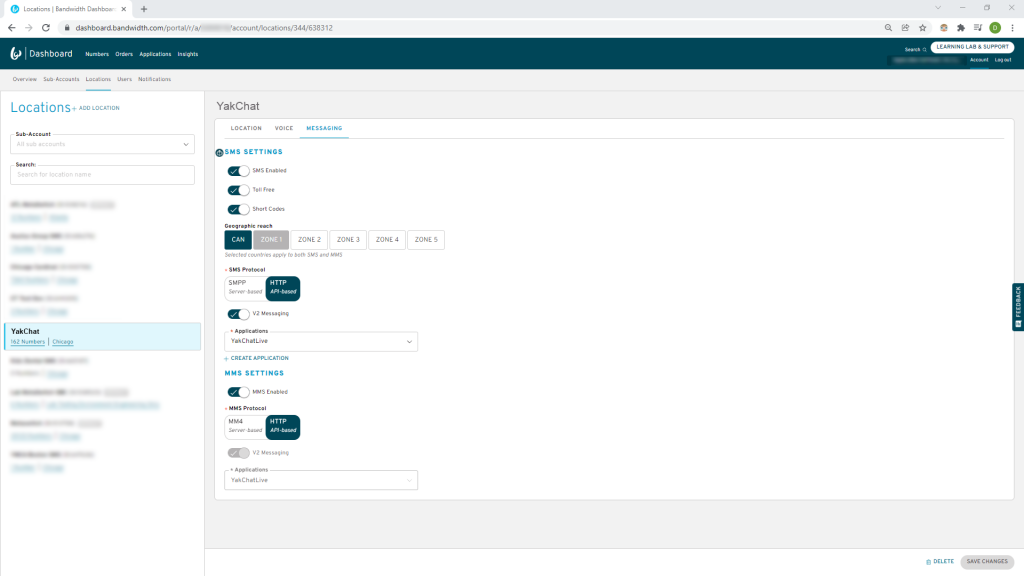Open the Messaging settings tab
The image size is (1024, 576).
coord(325,129)
